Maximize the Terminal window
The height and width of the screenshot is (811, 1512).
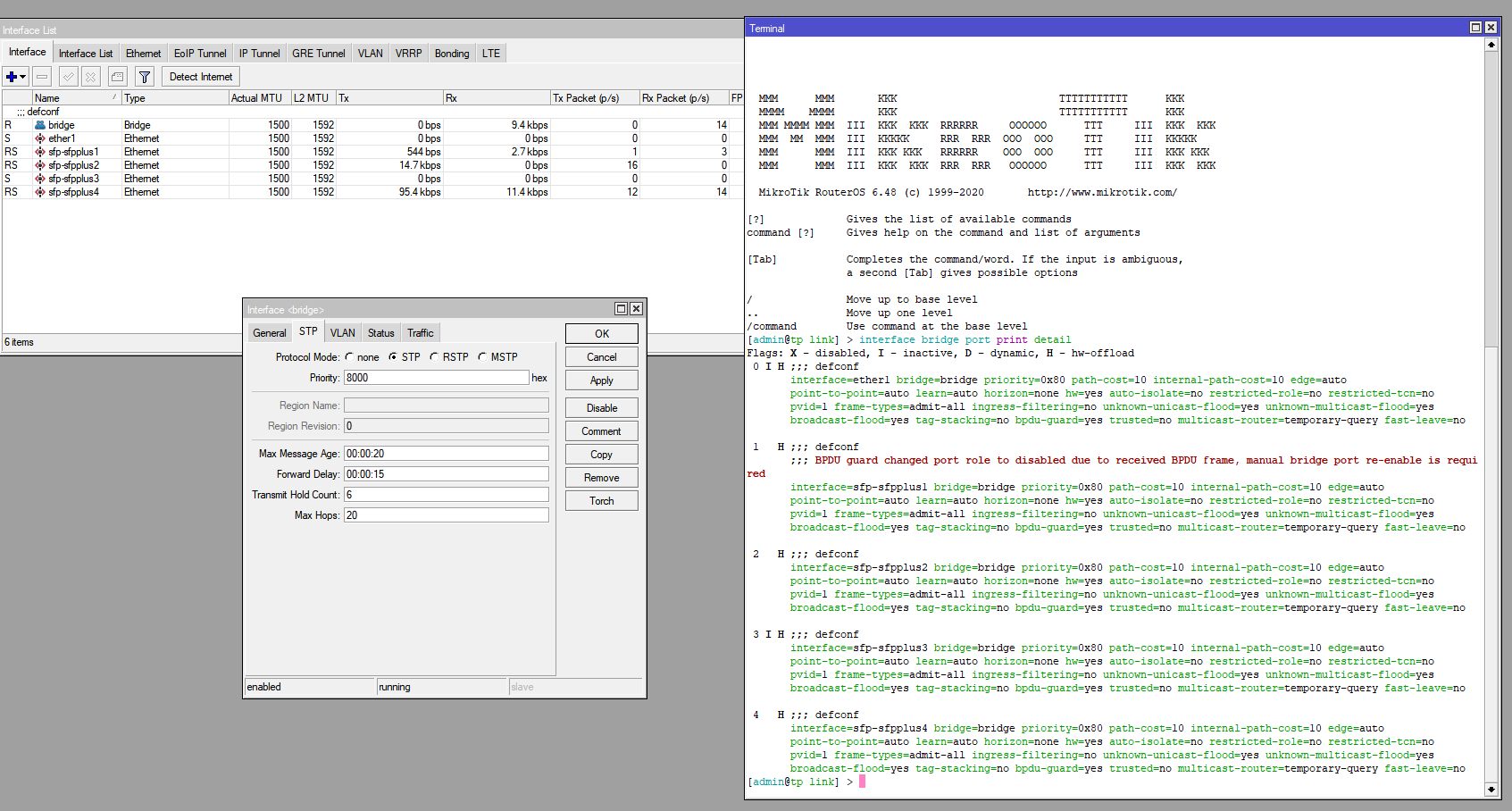tap(1475, 28)
